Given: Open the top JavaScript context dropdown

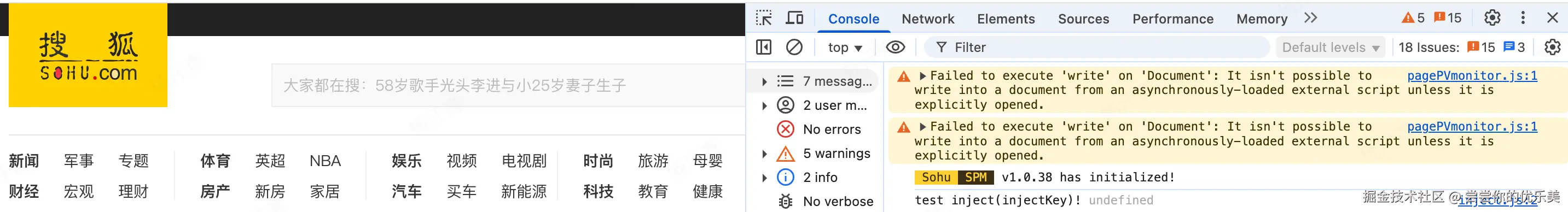Looking at the screenshot, I should click(845, 48).
